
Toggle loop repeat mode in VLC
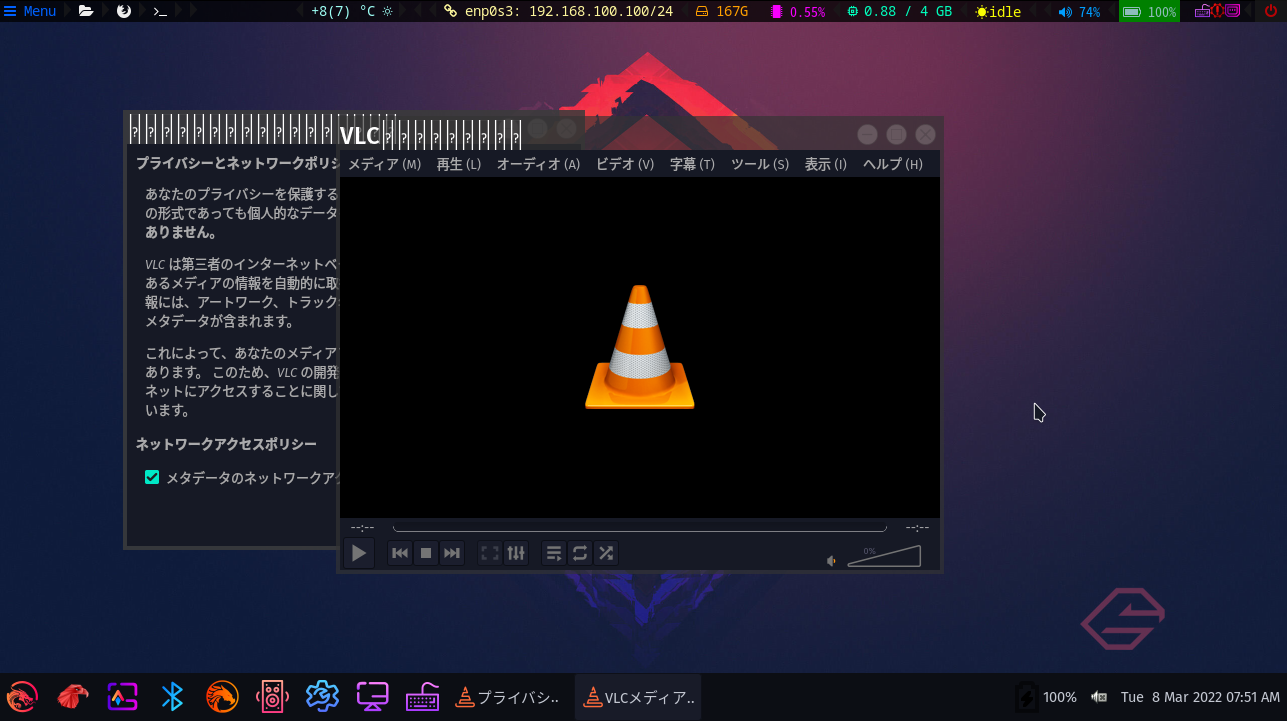click(x=580, y=553)
